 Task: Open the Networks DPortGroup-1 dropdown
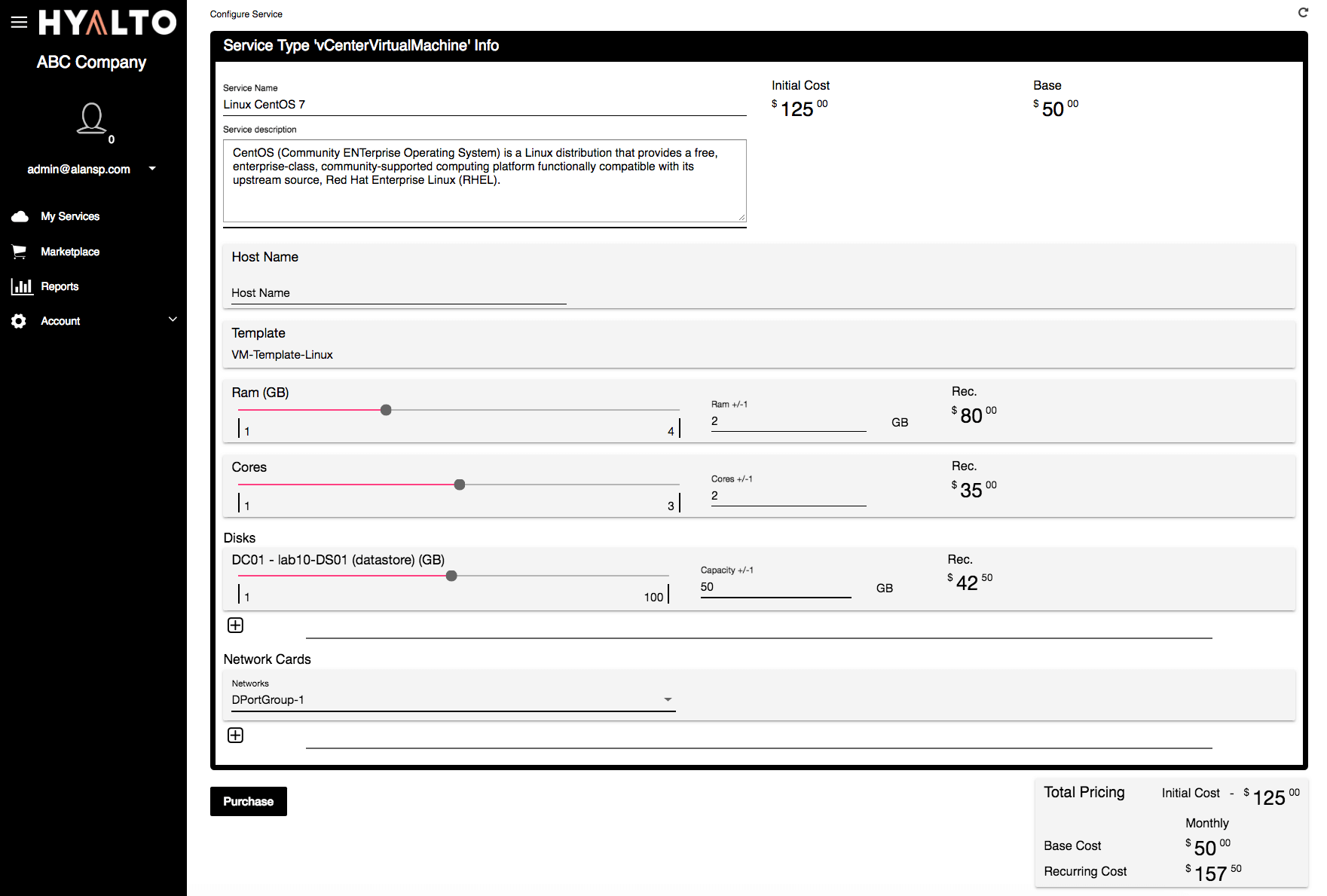pos(453,700)
